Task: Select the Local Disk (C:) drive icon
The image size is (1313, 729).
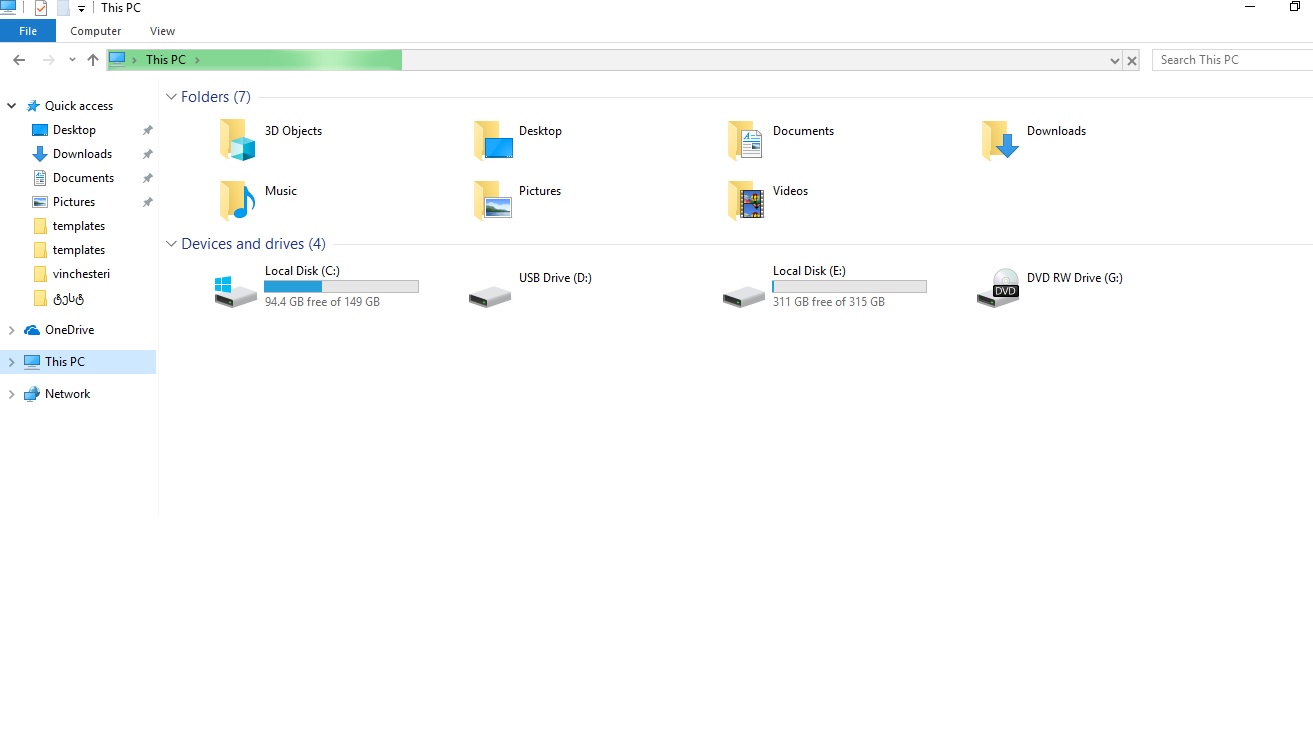Action: point(236,290)
